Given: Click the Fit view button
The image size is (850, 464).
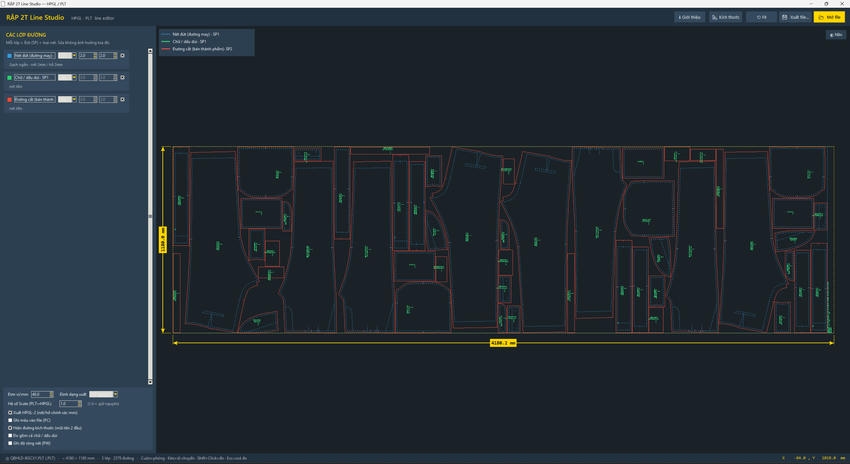Looking at the screenshot, I should (761, 17).
